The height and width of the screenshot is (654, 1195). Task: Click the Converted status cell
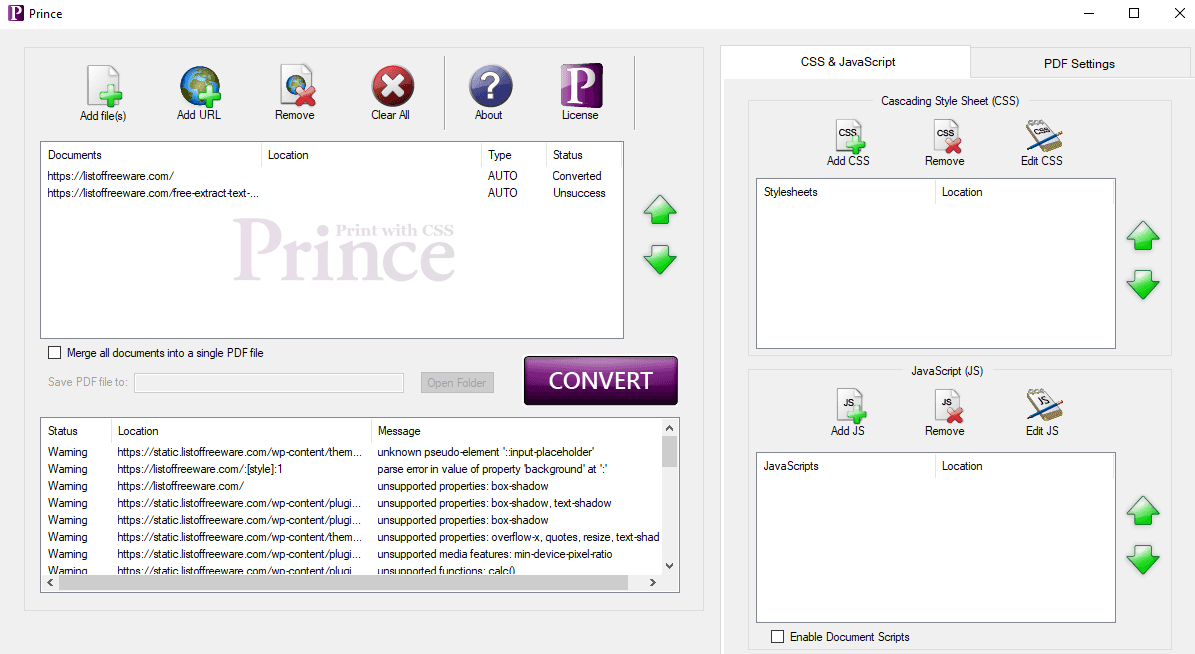[x=576, y=176]
